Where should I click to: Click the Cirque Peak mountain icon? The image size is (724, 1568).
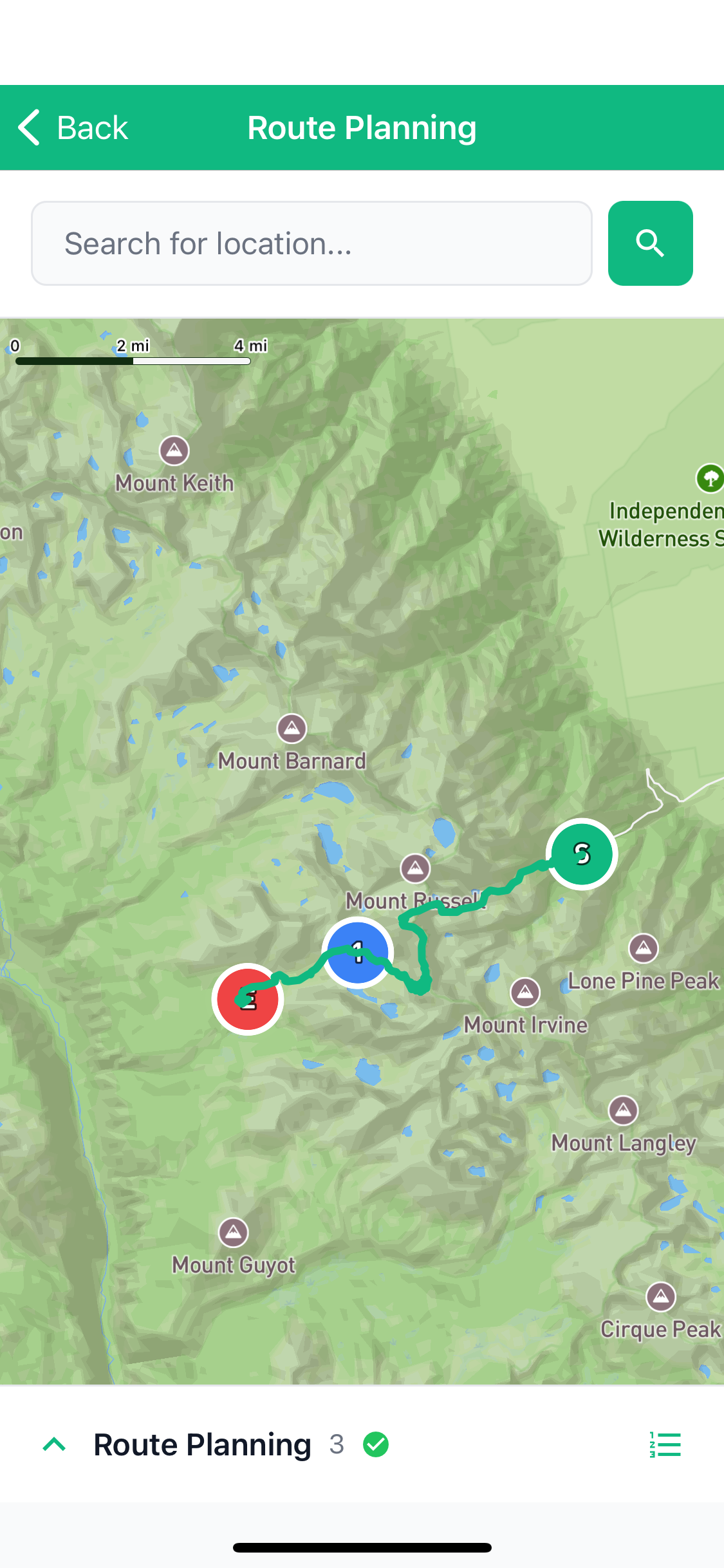click(661, 1296)
